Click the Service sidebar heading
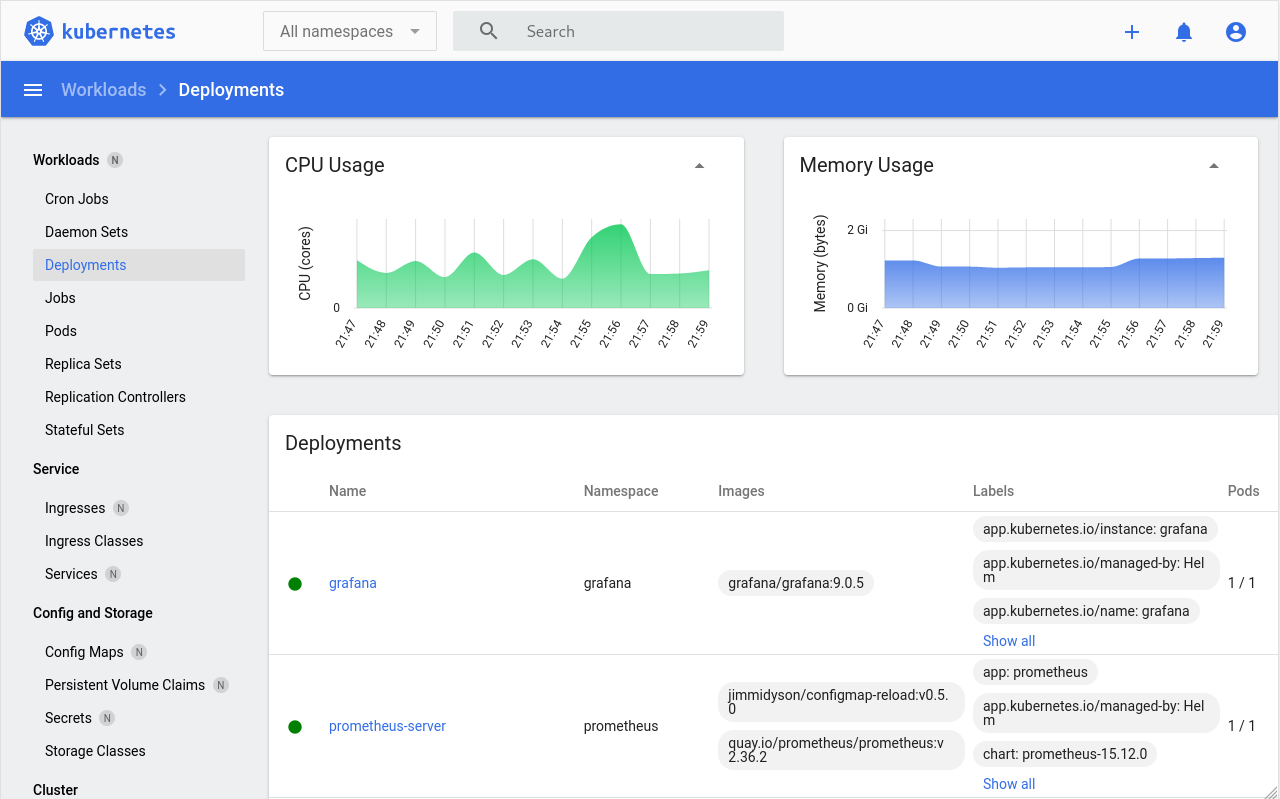This screenshot has height=799, width=1280. (x=56, y=469)
